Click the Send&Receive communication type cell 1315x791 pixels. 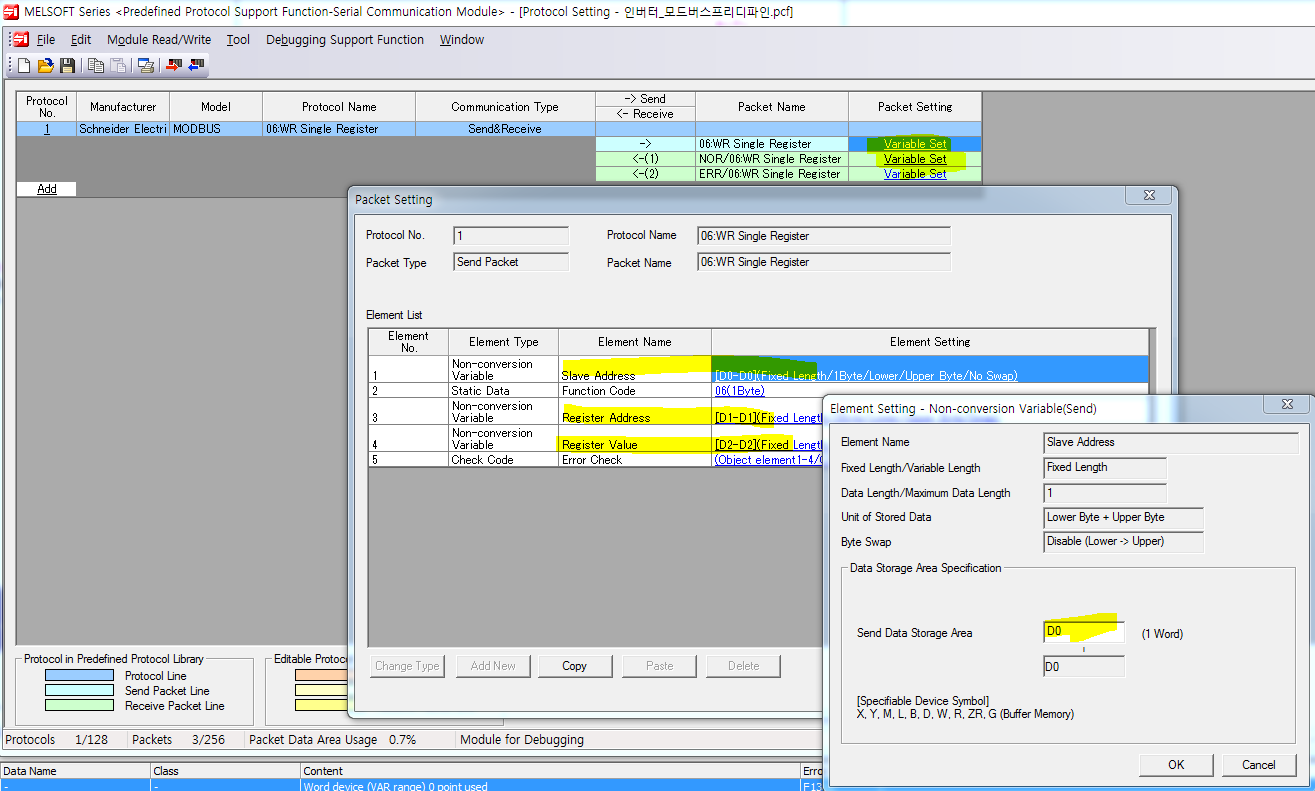505,129
